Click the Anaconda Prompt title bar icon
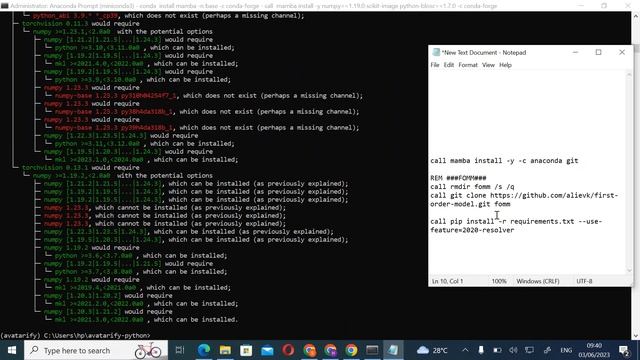Screen dimensions: 640x360 click(x=4, y=6)
